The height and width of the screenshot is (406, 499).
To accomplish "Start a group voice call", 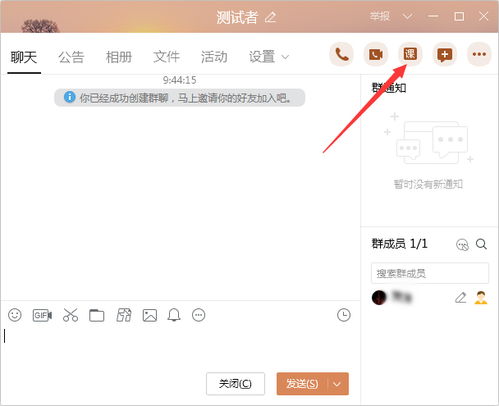I will tap(342, 54).
